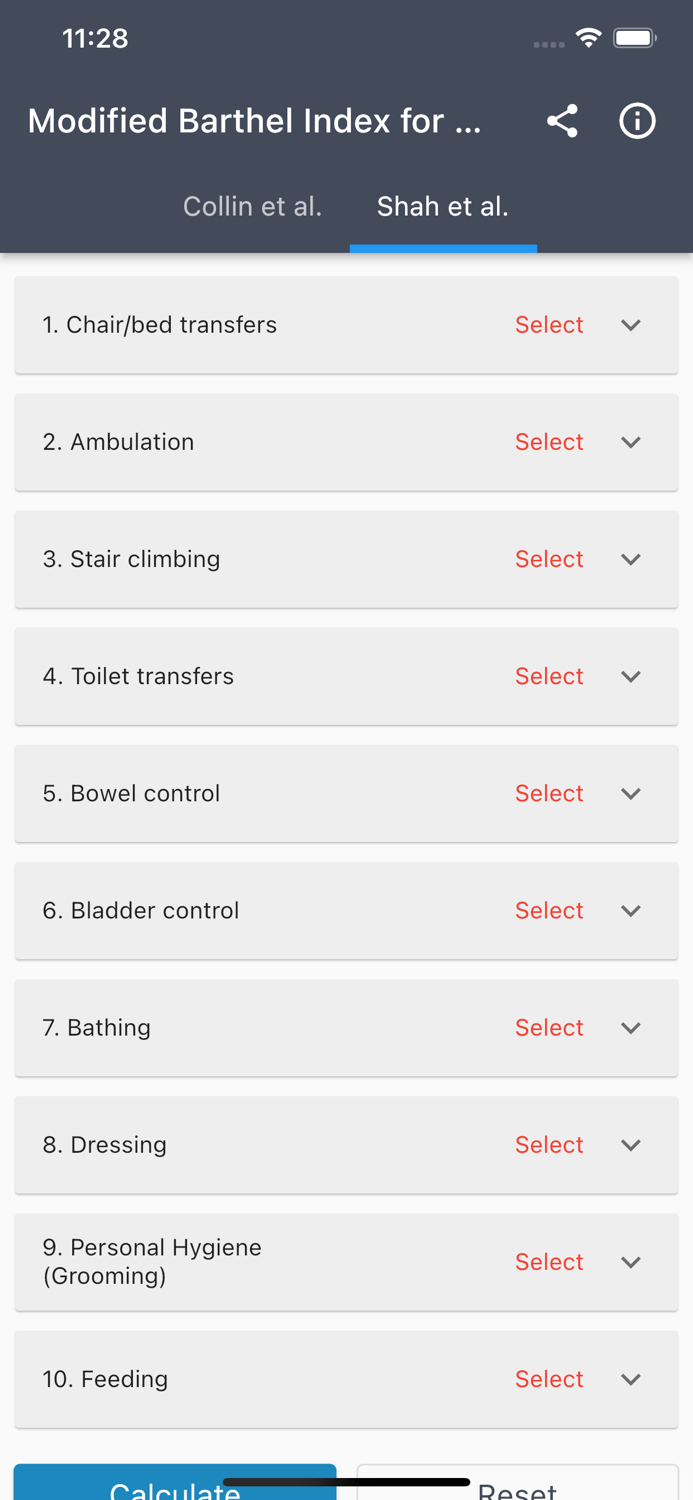Click Select for Bowel control
The height and width of the screenshot is (1500, 693).
tap(549, 793)
